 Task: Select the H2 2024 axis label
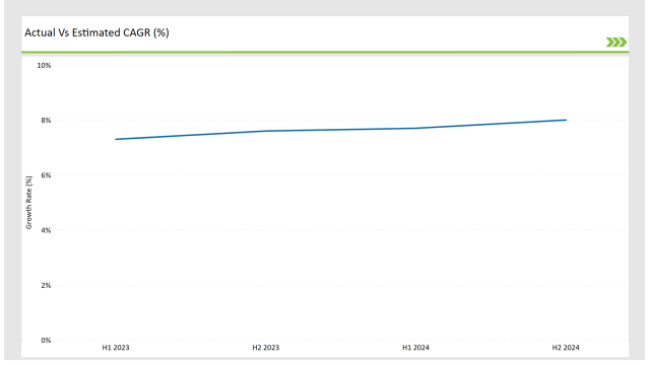pos(566,348)
